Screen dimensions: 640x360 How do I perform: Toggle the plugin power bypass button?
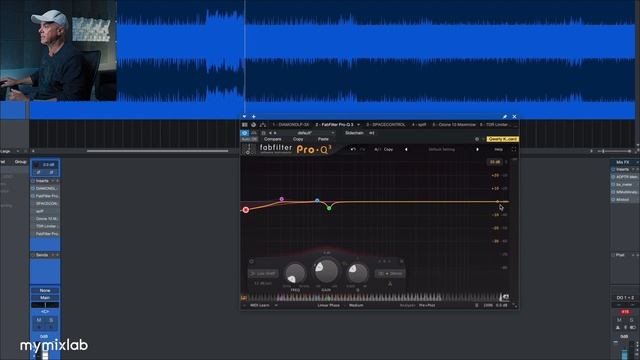click(244, 133)
